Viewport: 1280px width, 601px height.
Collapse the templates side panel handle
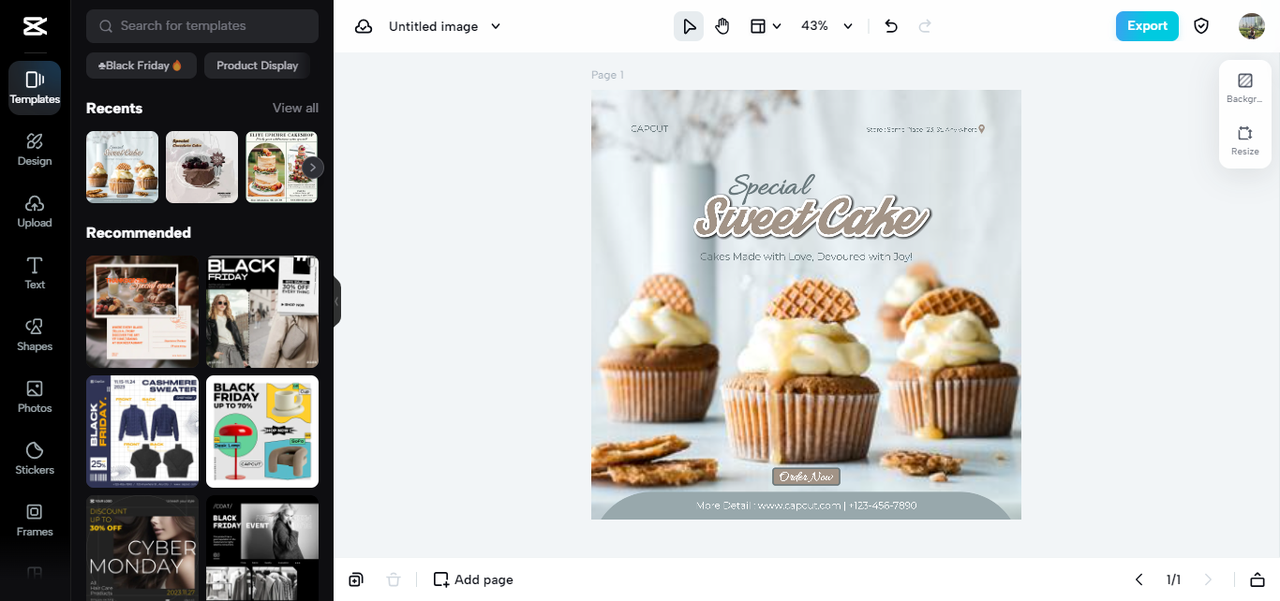(x=336, y=301)
